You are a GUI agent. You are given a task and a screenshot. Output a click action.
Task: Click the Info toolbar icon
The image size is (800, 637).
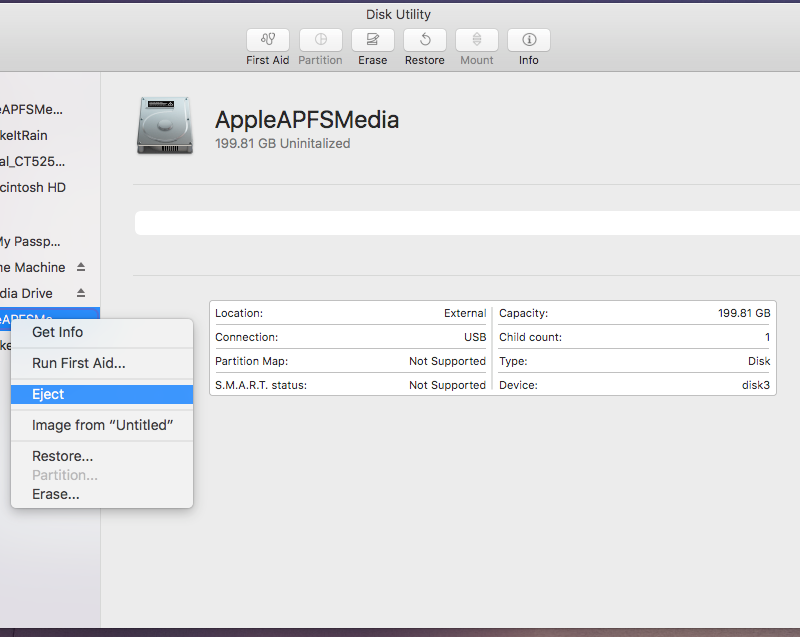[x=529, y=40]
